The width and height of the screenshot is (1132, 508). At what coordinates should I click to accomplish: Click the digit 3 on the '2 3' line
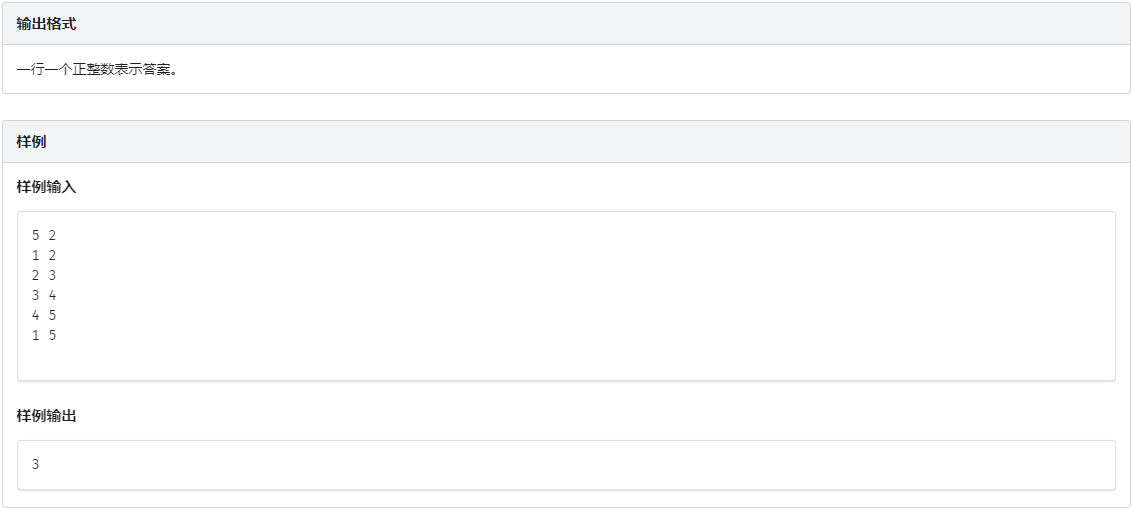click(x=53, y=275)
